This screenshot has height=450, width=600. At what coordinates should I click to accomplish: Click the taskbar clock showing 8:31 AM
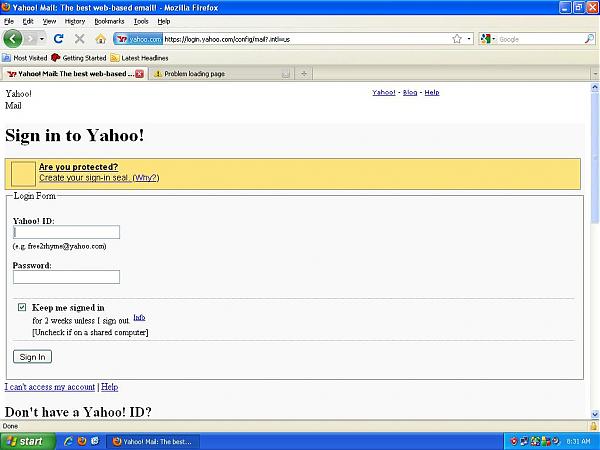tap(578, 442)
